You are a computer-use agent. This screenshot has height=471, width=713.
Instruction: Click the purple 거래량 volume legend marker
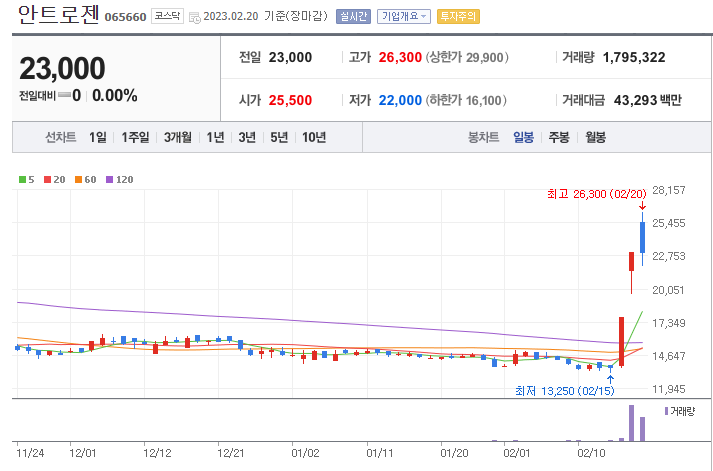666,411
